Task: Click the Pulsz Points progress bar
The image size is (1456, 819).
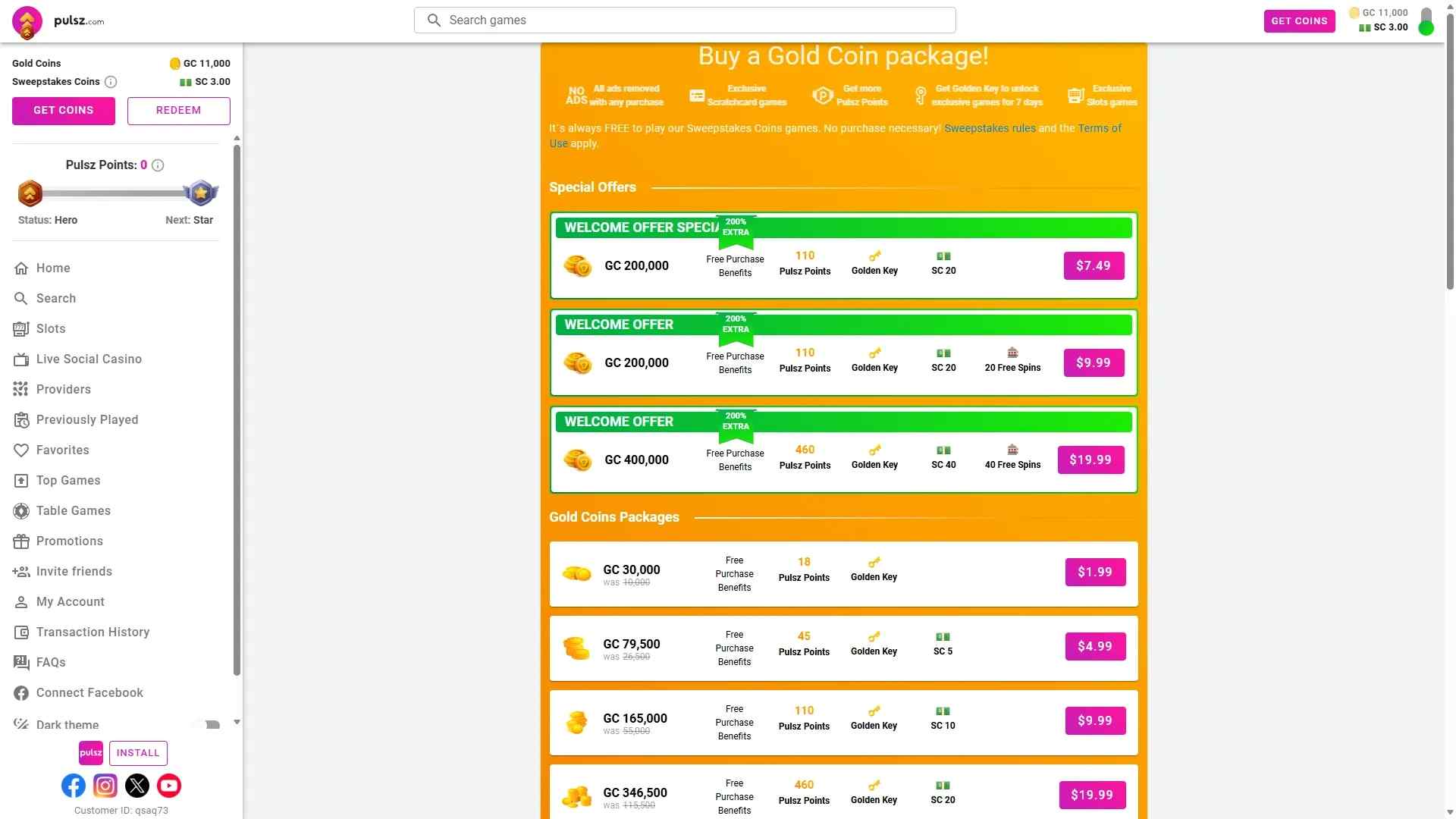Action: click(x=114, y=193)
